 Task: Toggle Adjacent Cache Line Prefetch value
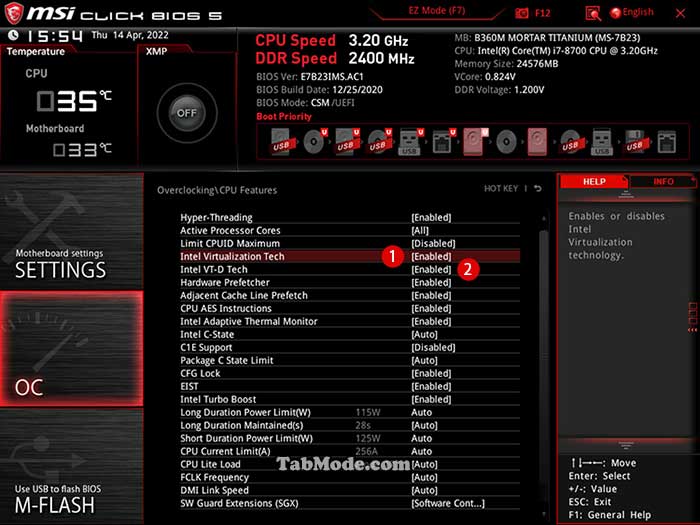(431, 295)
